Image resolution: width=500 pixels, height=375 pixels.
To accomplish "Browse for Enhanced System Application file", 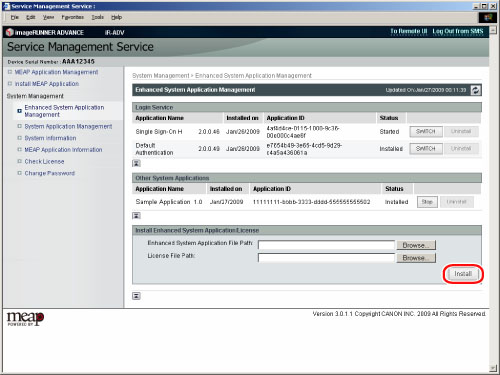I will 416,245.
